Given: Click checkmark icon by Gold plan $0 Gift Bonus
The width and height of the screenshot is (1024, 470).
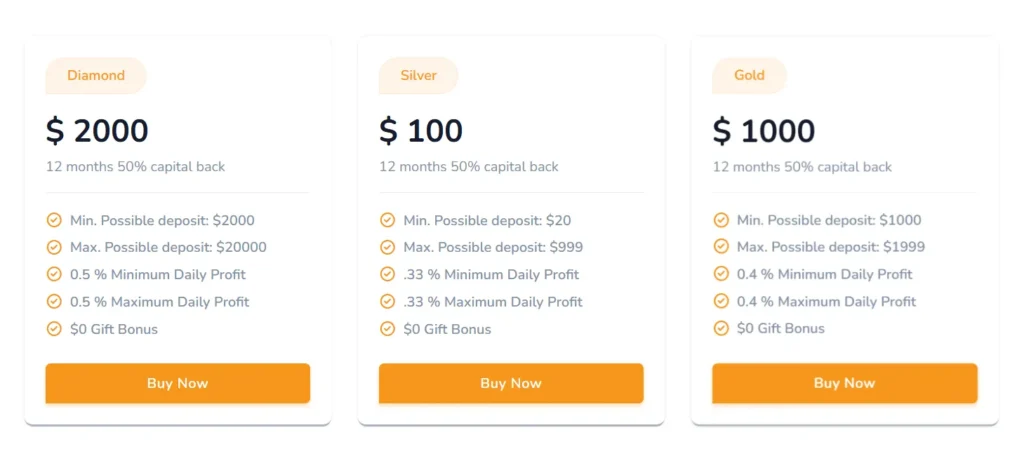Looking at the screenshot, I should pos(721,328).
